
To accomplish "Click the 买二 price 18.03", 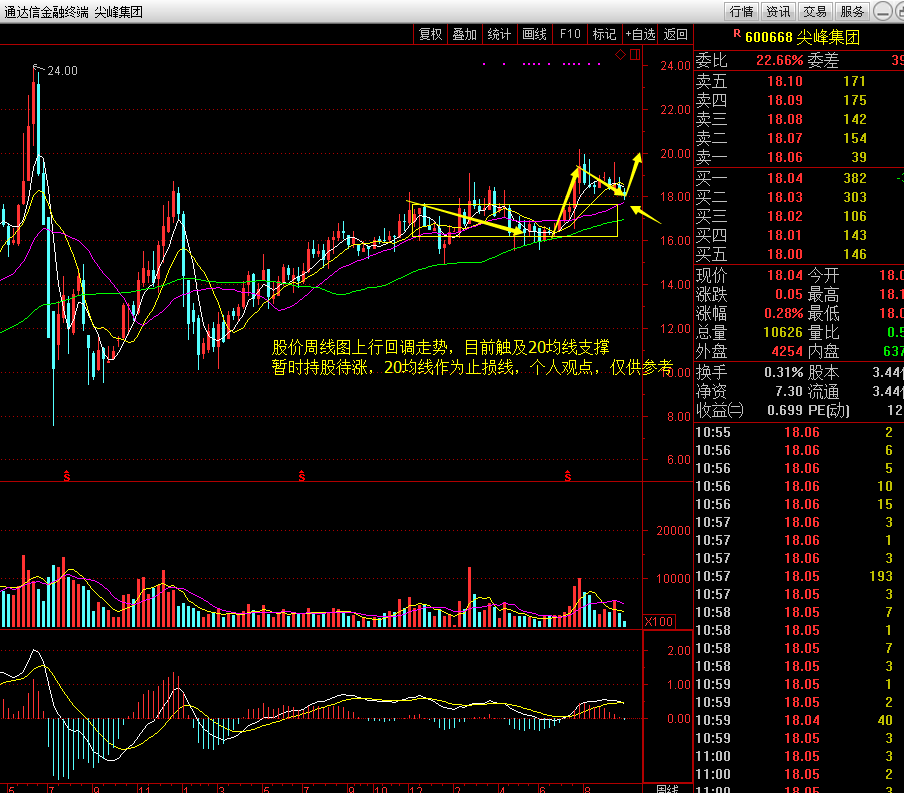I will pyautogui.click(x=785, y=197).
